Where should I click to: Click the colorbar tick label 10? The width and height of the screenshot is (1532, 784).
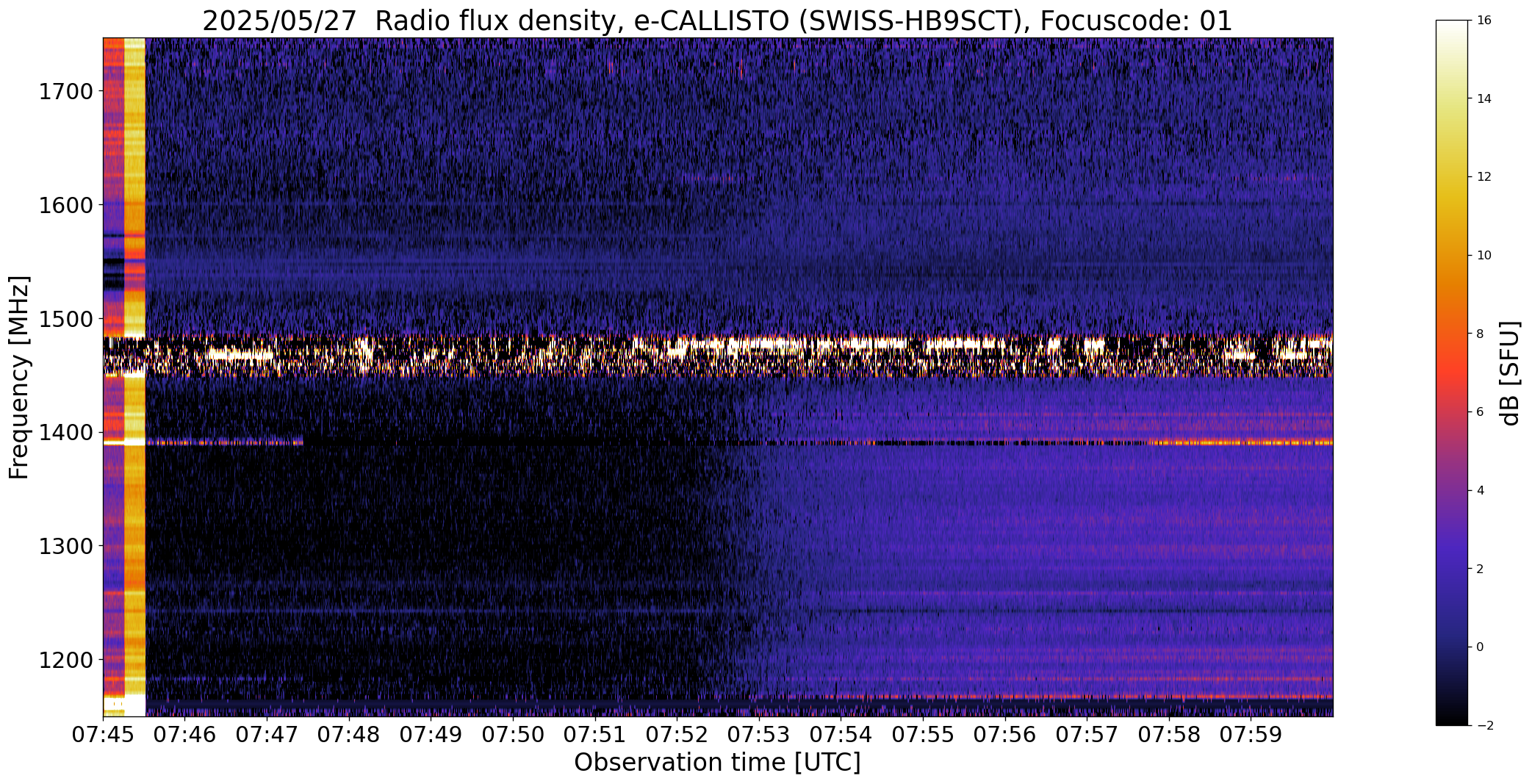(x=1484, y=256)
